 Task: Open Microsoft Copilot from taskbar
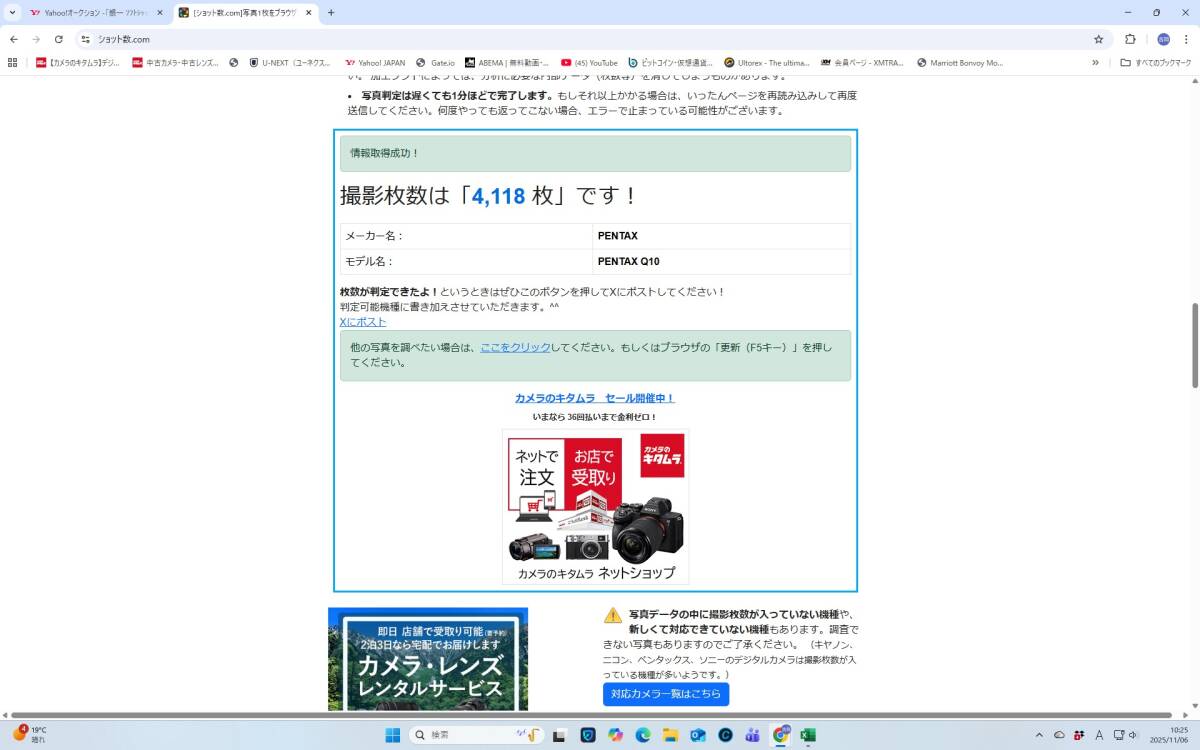(615, 735)
